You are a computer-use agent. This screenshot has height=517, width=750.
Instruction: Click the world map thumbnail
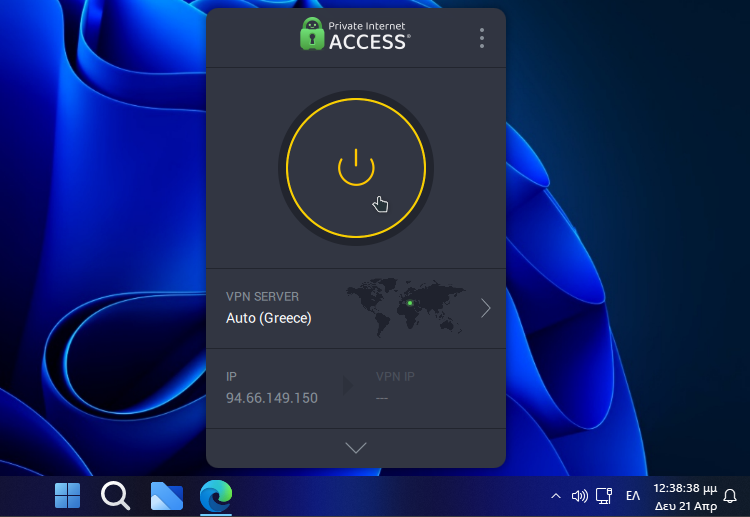[406, 307]
